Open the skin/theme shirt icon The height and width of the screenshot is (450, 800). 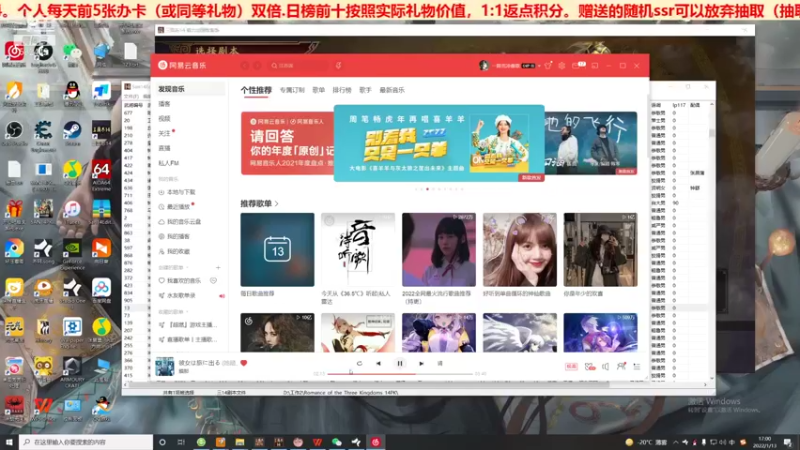pyautogui.click(x=548, y=65)
